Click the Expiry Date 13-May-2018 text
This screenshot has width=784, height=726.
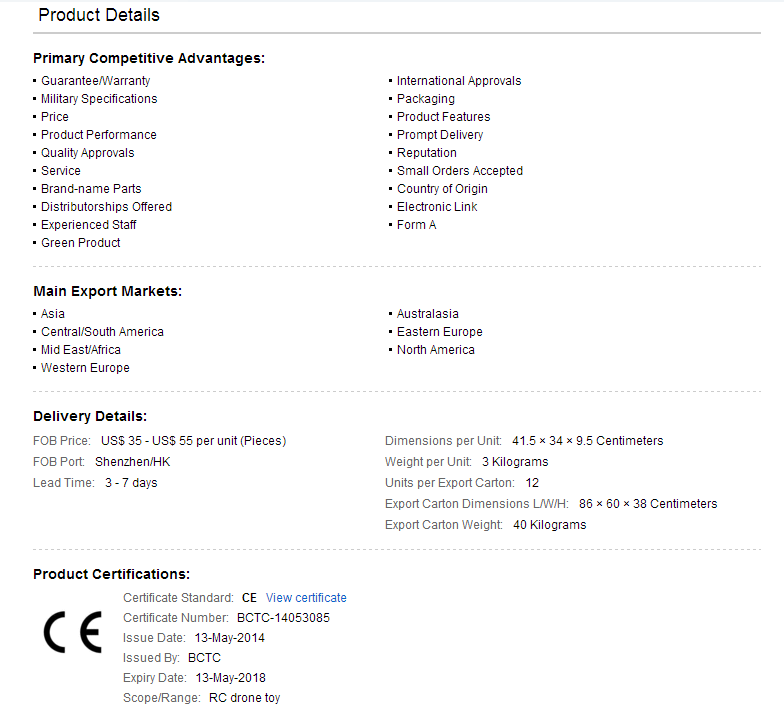(x=230, y=678)
